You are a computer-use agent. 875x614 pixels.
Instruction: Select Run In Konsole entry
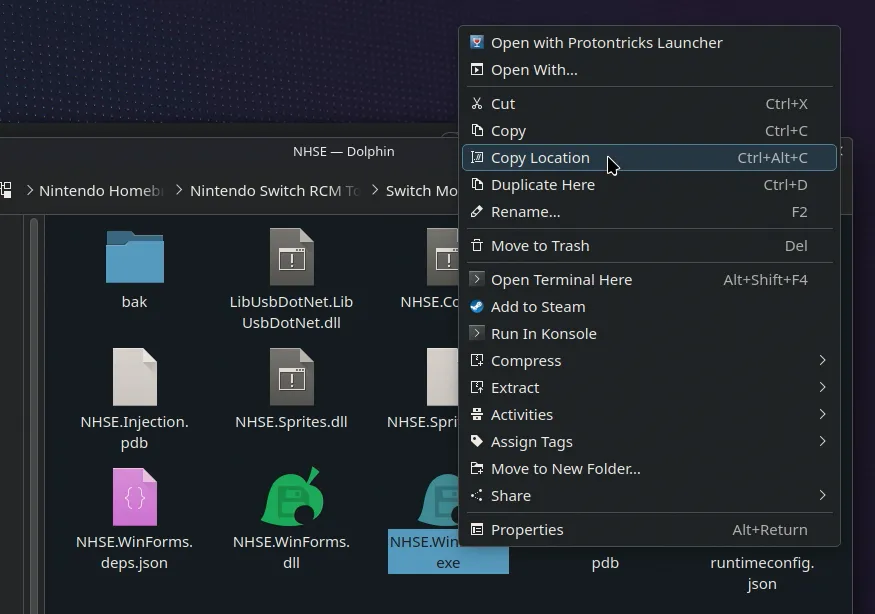point(649,333)
